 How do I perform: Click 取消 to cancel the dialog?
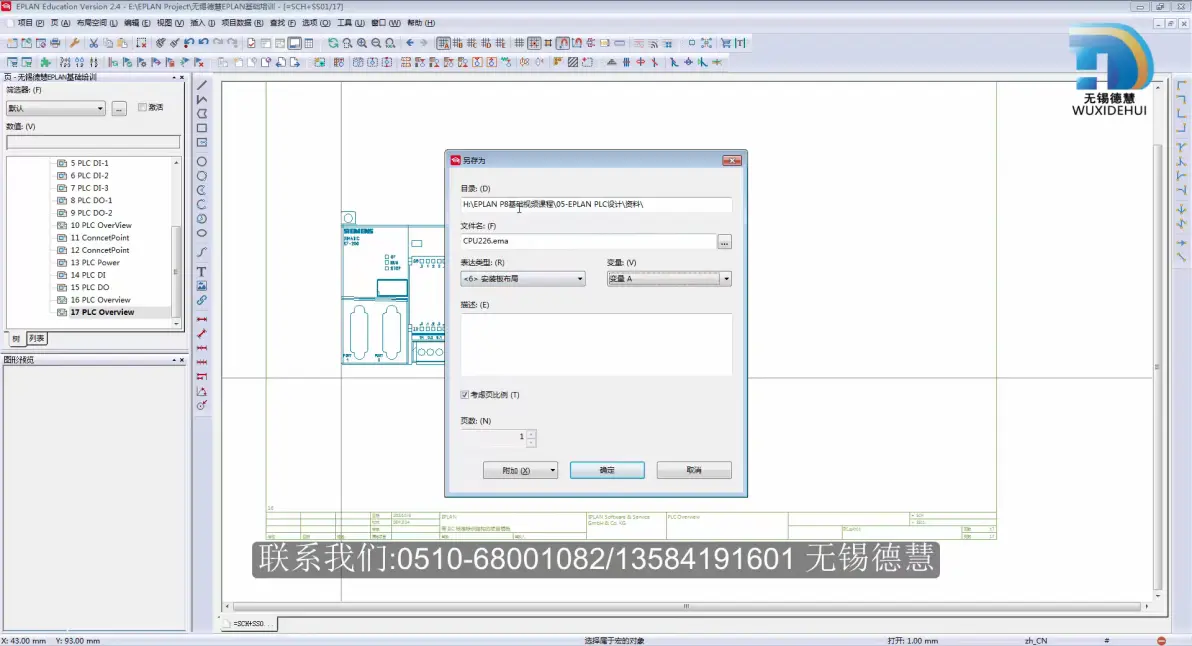[694, 470]
